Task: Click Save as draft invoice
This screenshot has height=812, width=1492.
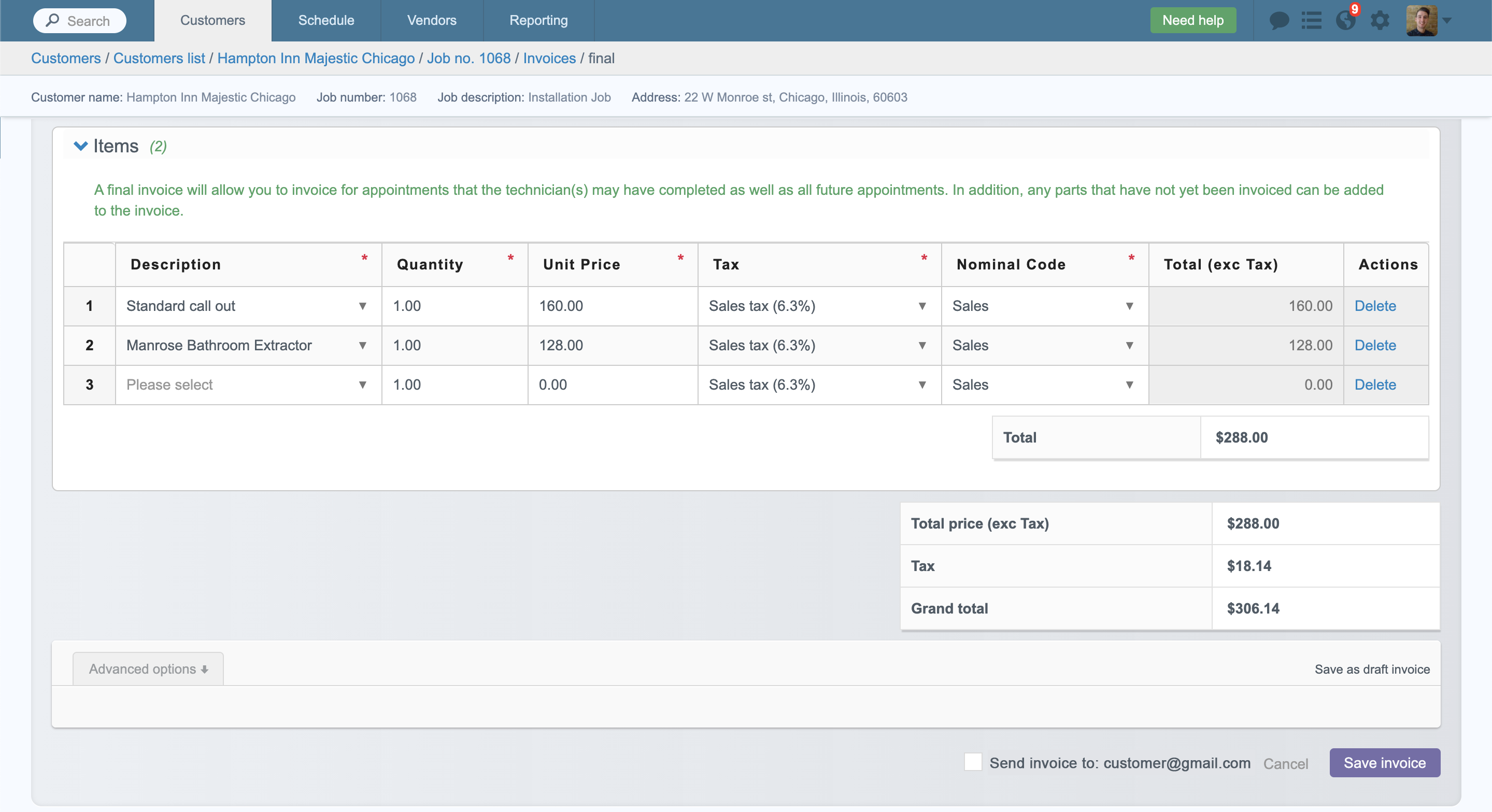Action: coord(1372,669)
